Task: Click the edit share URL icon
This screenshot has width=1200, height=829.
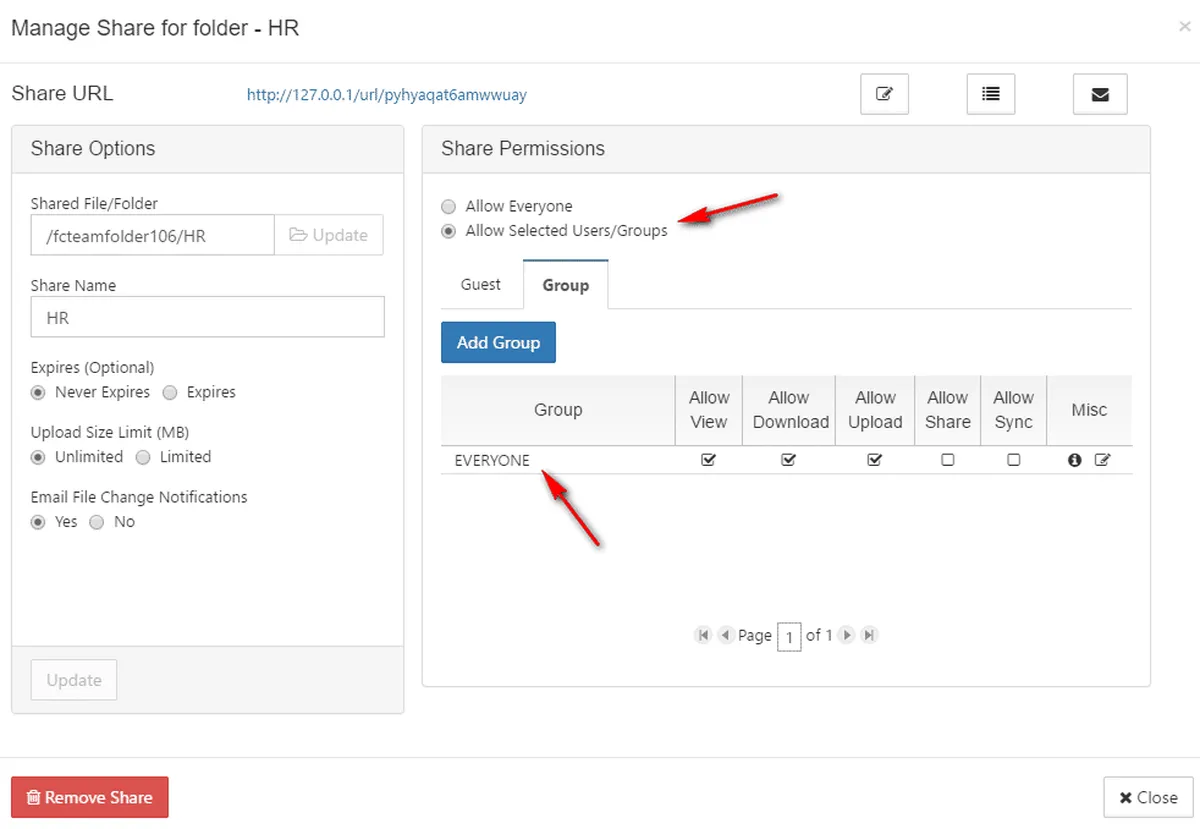Action: [x=884, y=94]
